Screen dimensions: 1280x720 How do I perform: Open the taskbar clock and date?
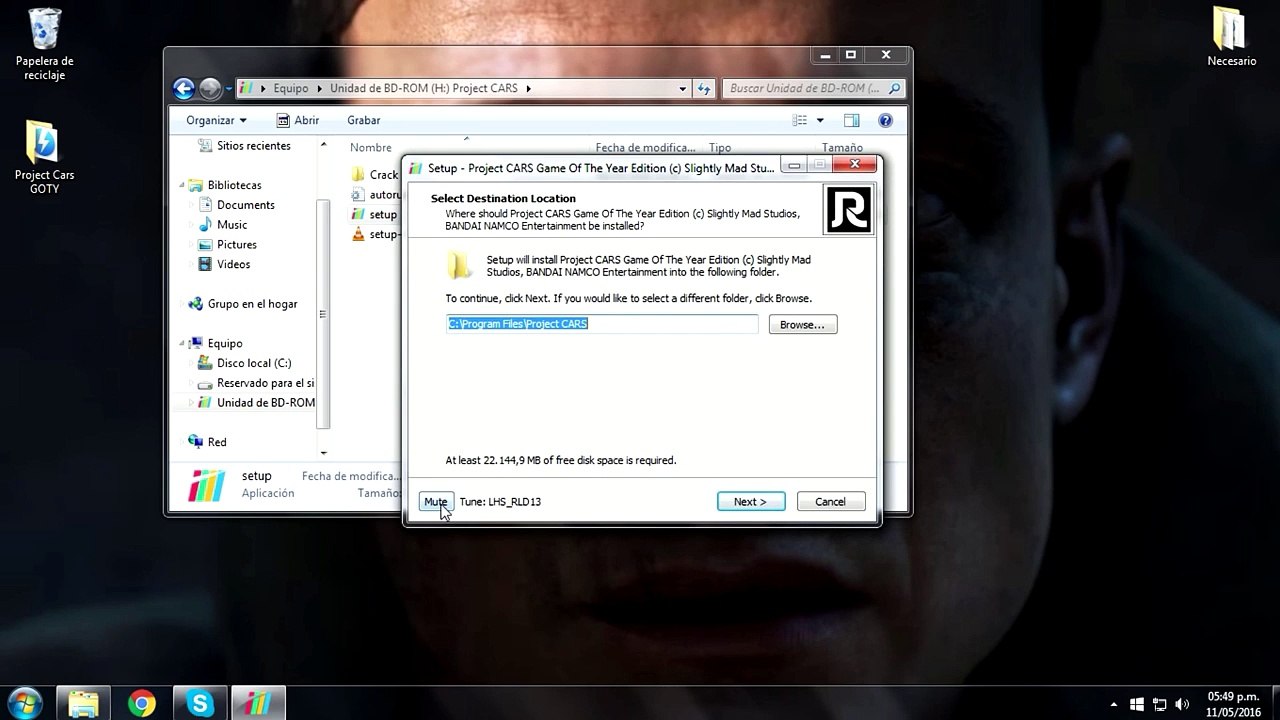coord(1233,704)
